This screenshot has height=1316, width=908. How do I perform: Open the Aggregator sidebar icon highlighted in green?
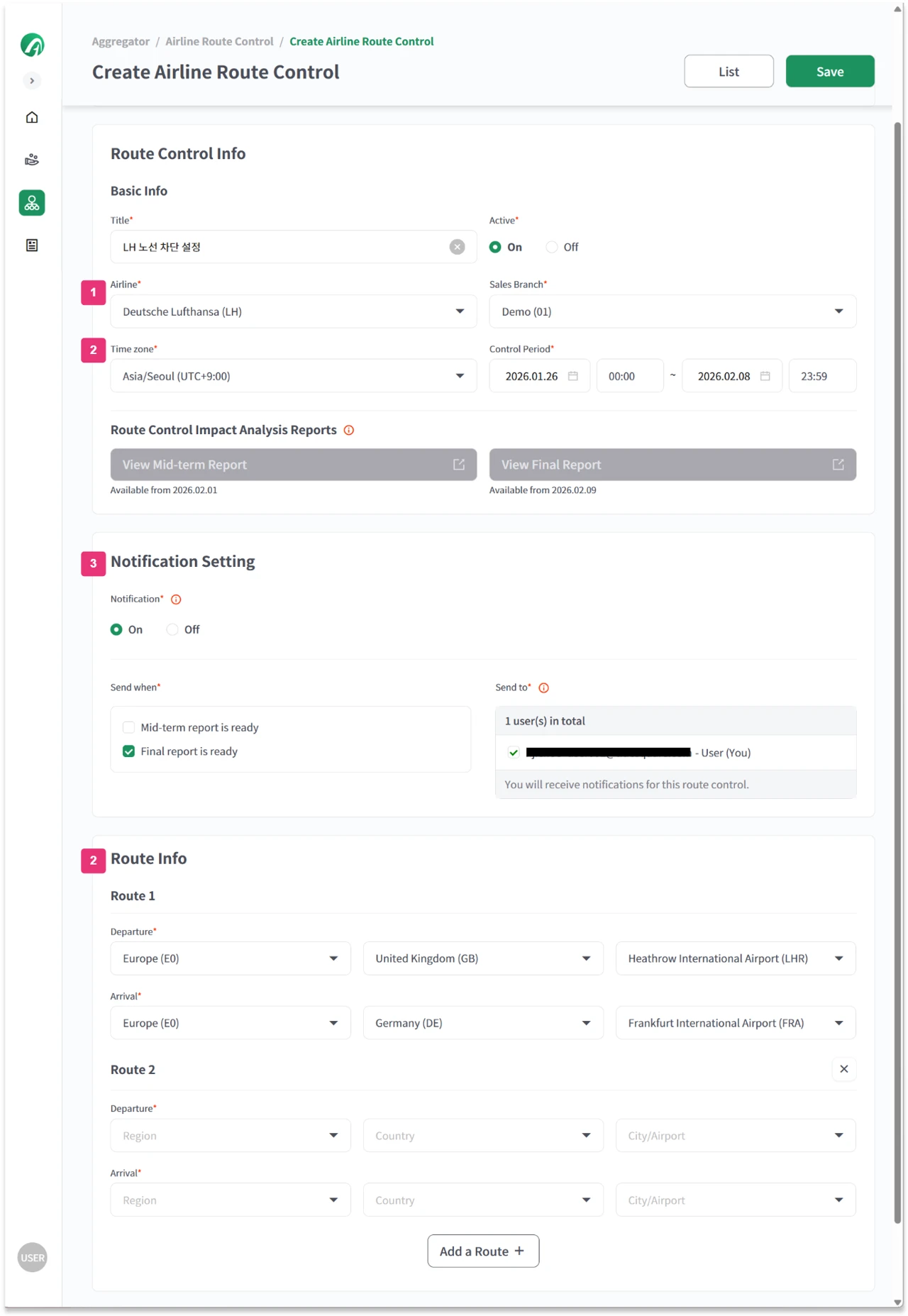[32, 203]
